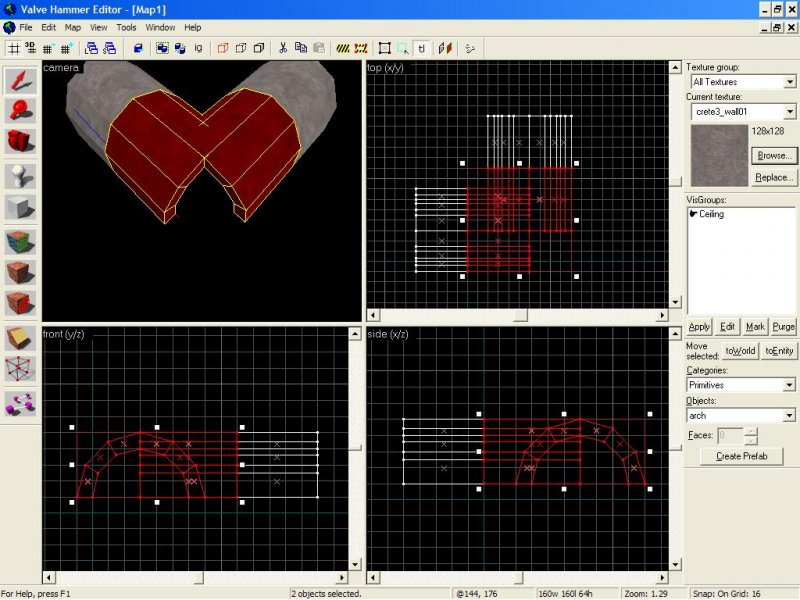Choose the Camera tool
Screen dimensions: 800x600
click(x=21, y=142)
